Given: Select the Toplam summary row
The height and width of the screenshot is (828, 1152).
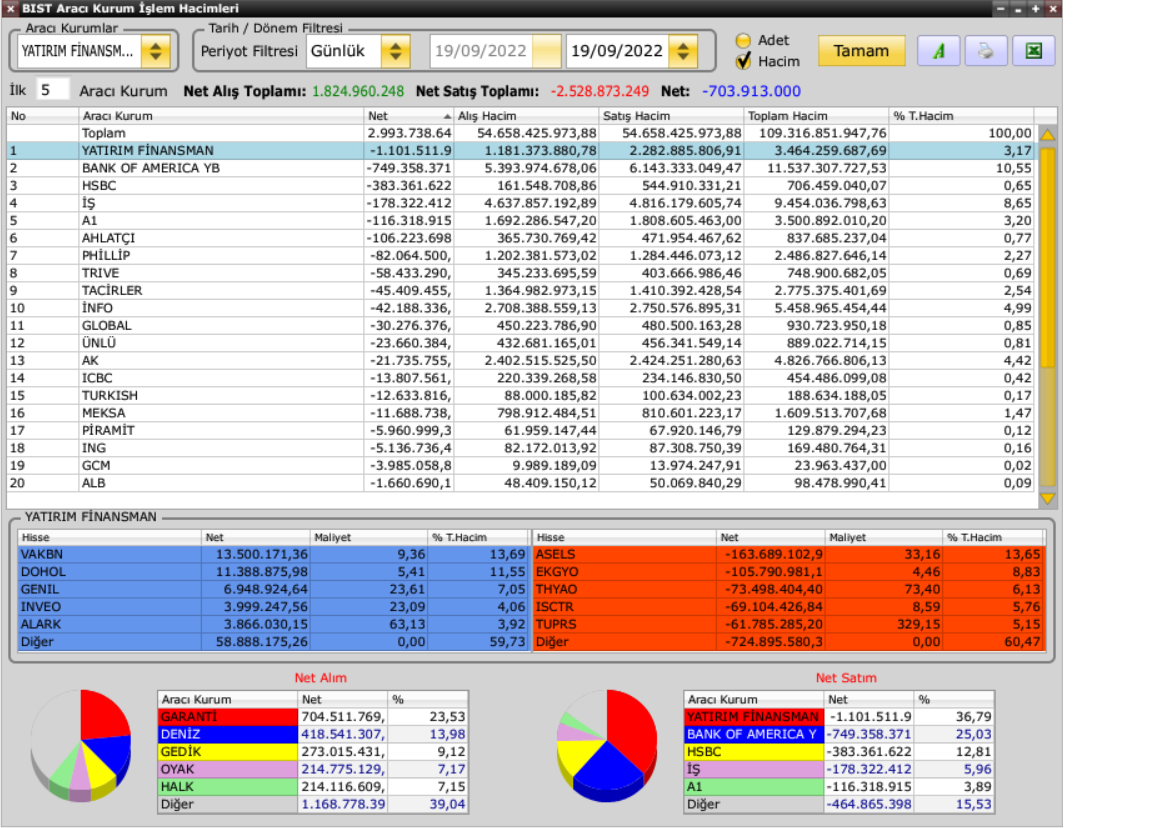Looking at the screenshot, I should [520, 133].
